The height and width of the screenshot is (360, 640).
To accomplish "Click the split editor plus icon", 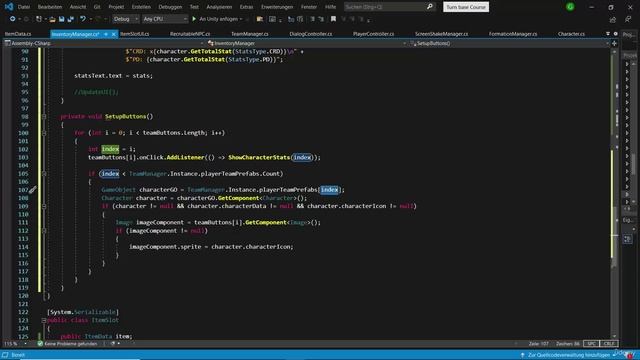I will 614,43.
